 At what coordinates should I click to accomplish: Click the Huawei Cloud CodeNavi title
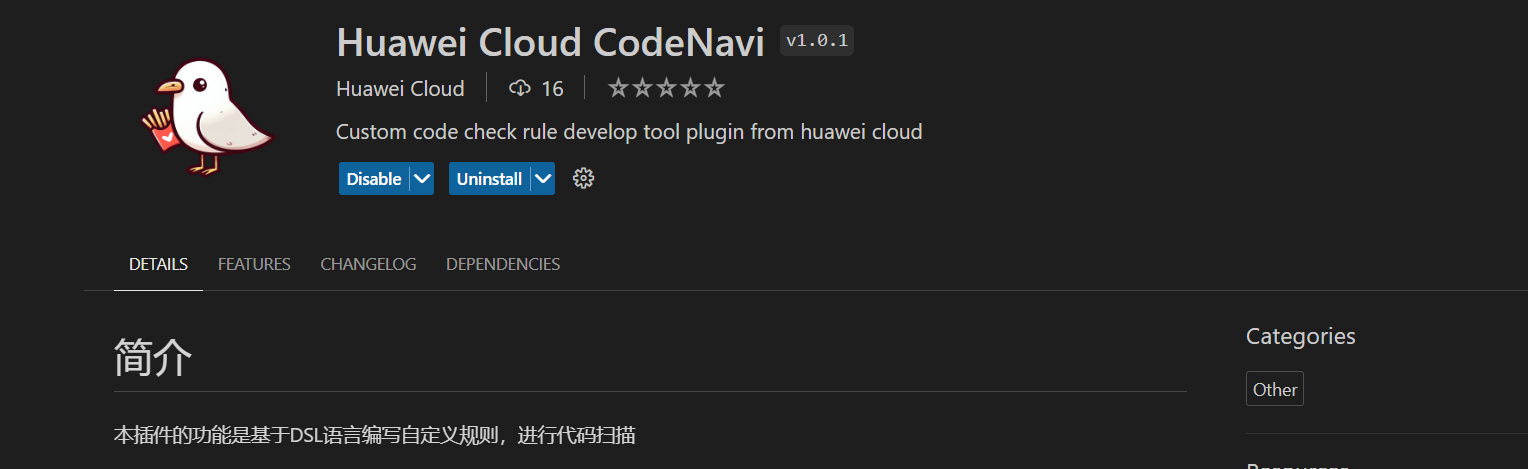point(550,42)
